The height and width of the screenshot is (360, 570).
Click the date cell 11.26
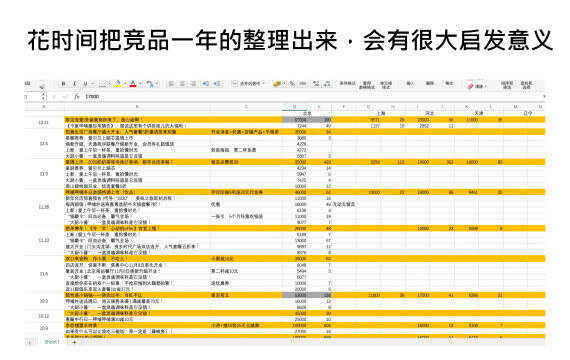coord(44,207)
